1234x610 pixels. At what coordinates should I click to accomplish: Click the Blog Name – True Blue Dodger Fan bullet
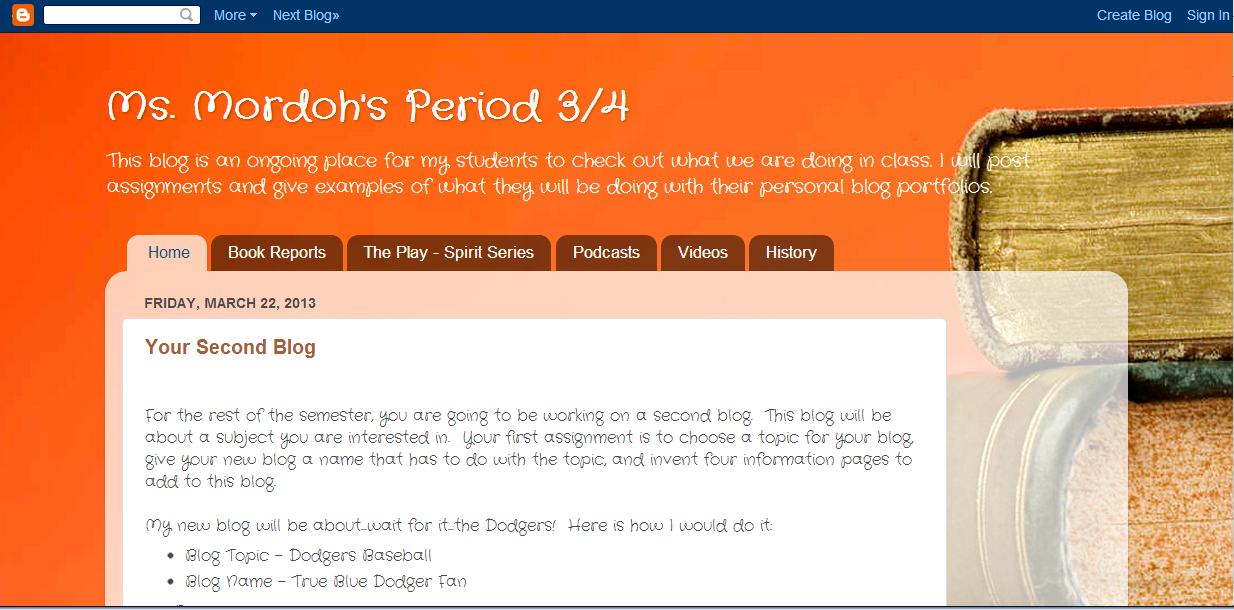pos(325,581)
